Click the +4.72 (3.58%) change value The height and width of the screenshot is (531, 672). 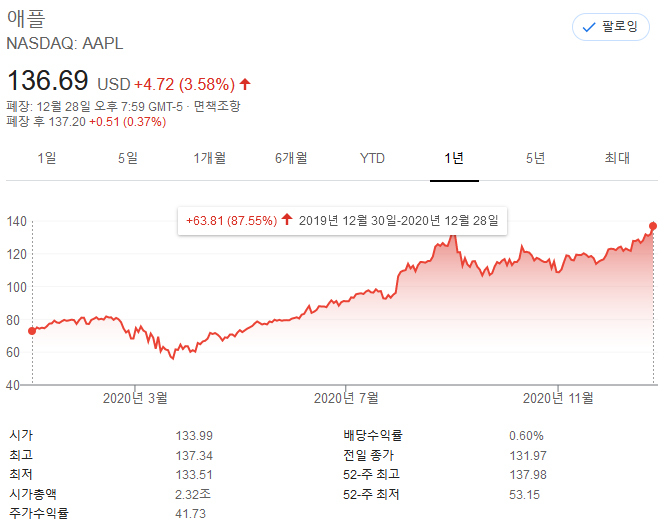coord(185,84)
